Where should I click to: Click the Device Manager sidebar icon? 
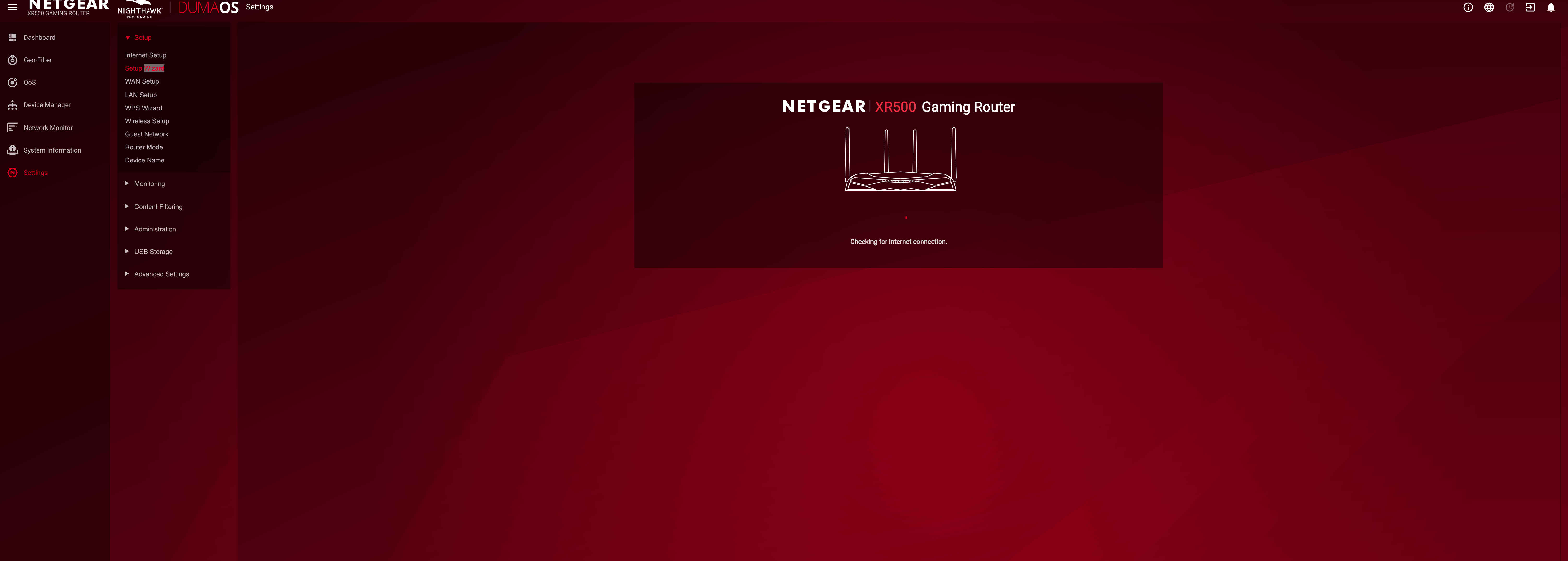coord(12,105)
